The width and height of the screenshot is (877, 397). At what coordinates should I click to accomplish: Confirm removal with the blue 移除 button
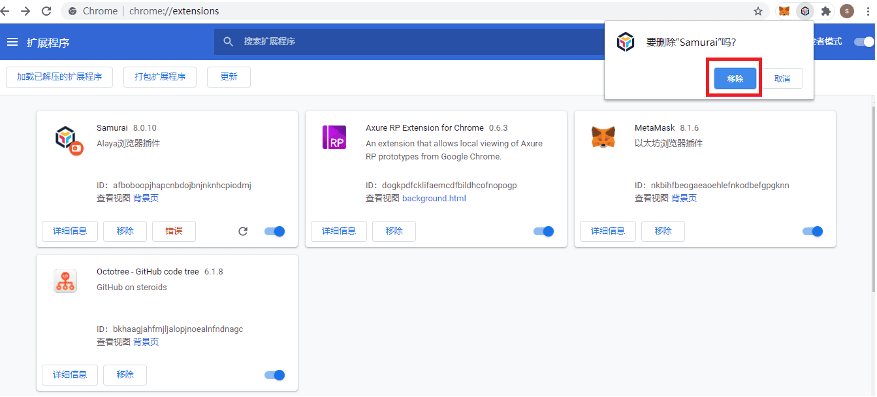click(735, 79)
